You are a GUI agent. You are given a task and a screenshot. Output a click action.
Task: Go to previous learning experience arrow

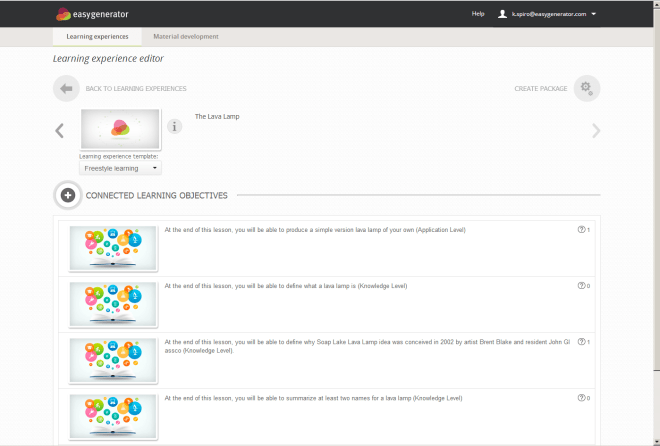(59, 130)
